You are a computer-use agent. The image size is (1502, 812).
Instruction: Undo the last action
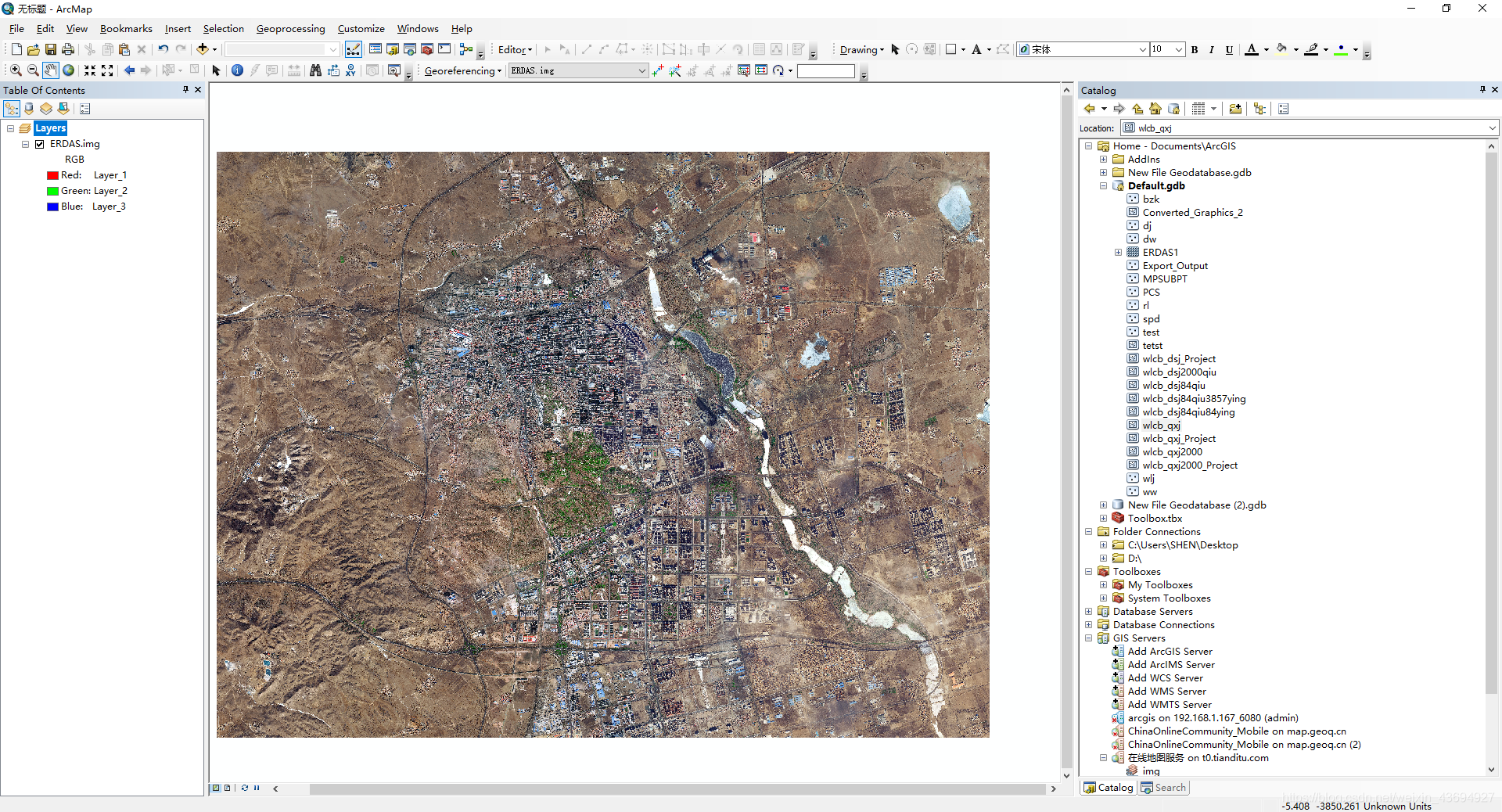coord(163,49)
